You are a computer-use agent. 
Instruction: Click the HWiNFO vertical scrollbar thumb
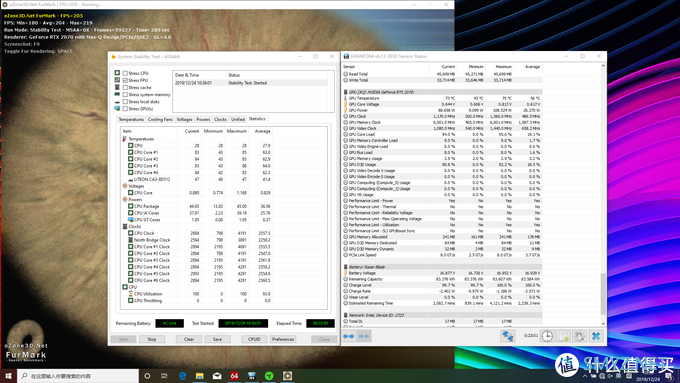pos(603,294)
